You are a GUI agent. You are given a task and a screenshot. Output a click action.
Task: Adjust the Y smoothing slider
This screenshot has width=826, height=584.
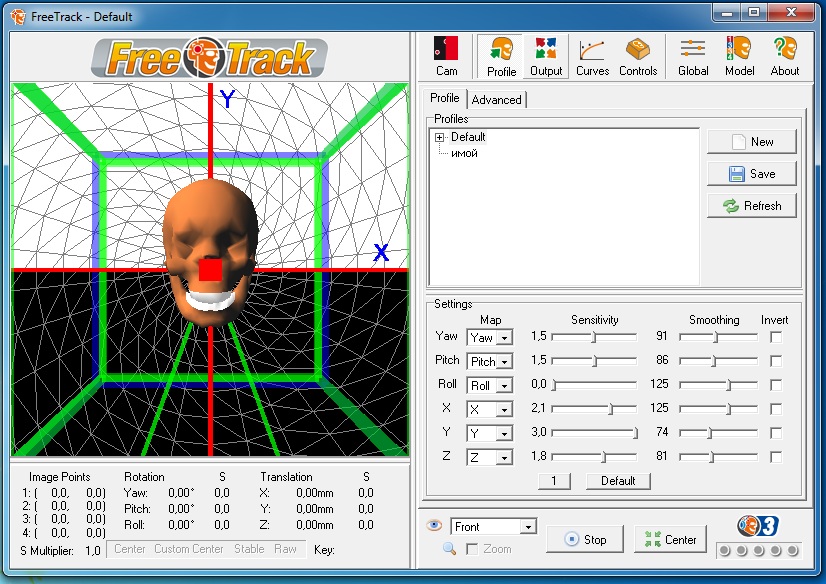[x=719, y=433]
